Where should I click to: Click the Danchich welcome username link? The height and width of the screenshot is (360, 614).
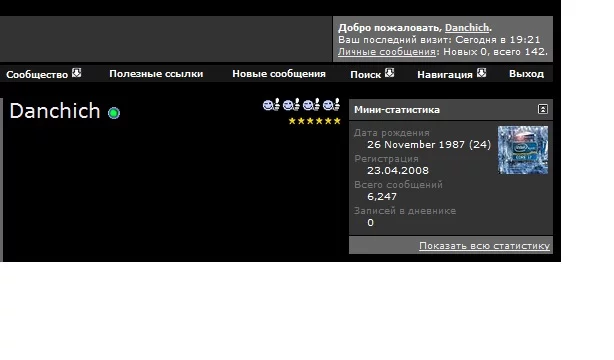coord(467,28)
